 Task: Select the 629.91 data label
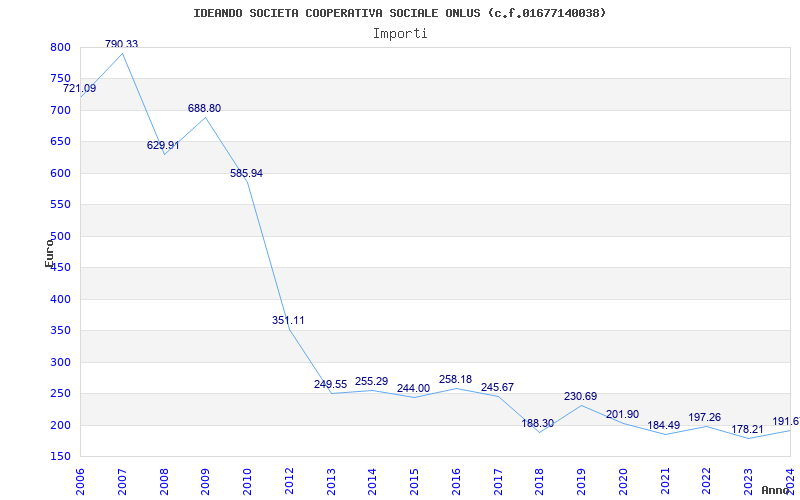pos(163,145)
